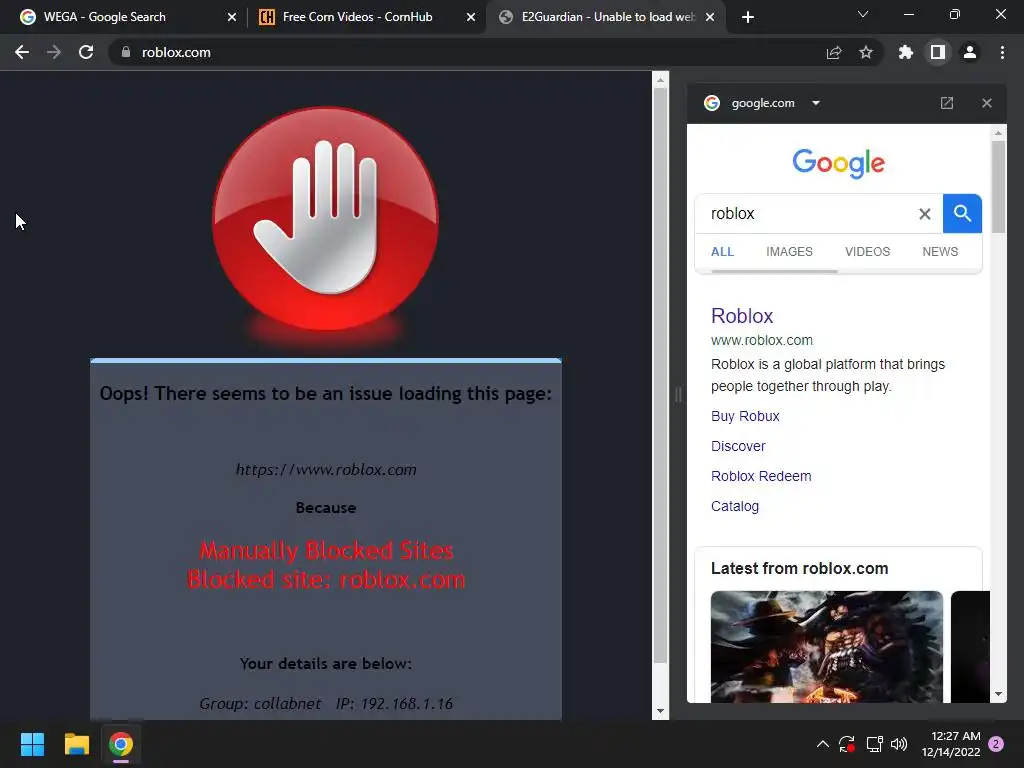Click the Group: collabnet IP details text
The width and height of the screenshot is (1024, 768).
click(x=326, y=703)
